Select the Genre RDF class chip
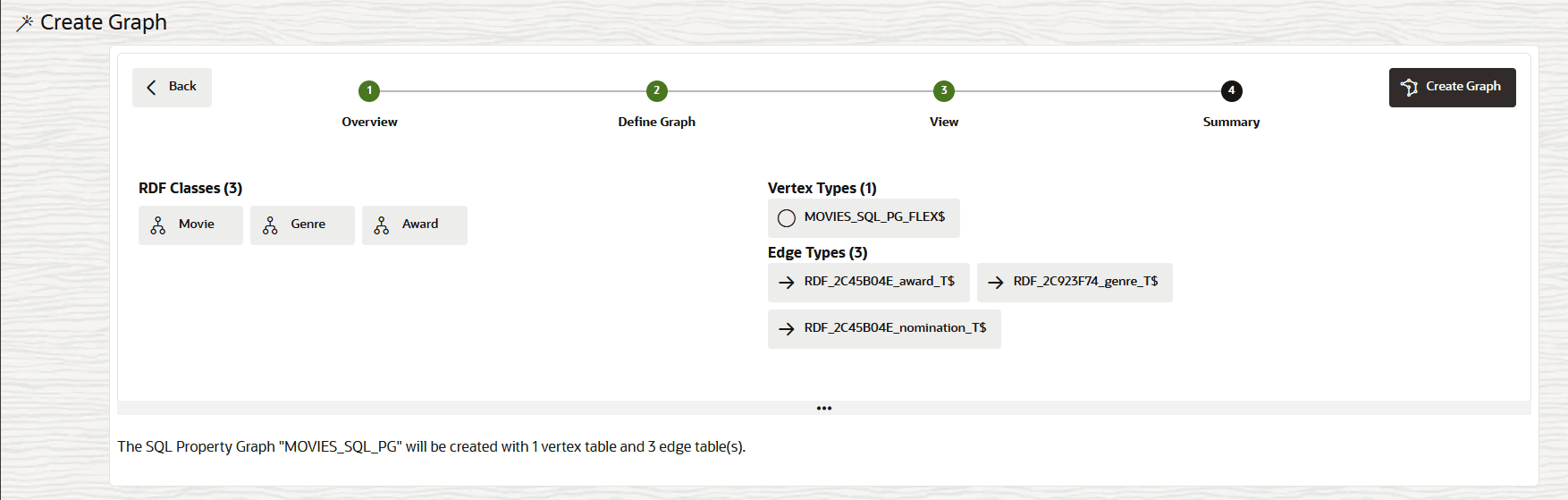 302,225
